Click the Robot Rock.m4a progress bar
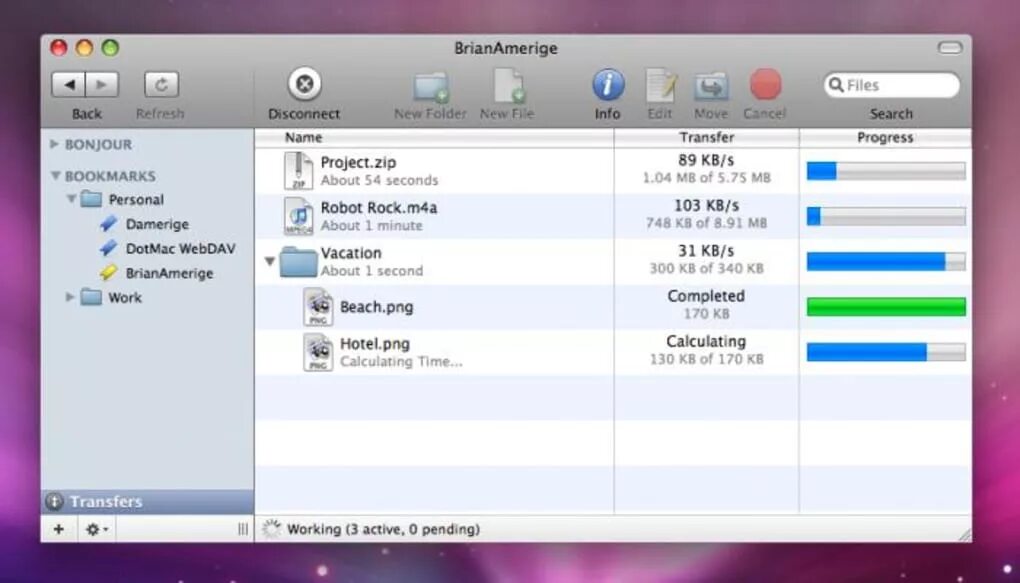 coord(886,216)
